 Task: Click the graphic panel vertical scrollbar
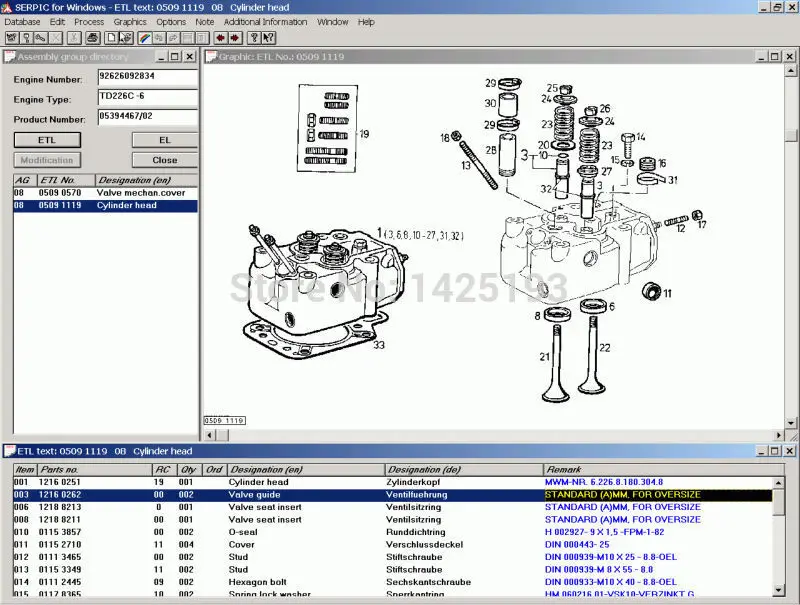[792, 250]
